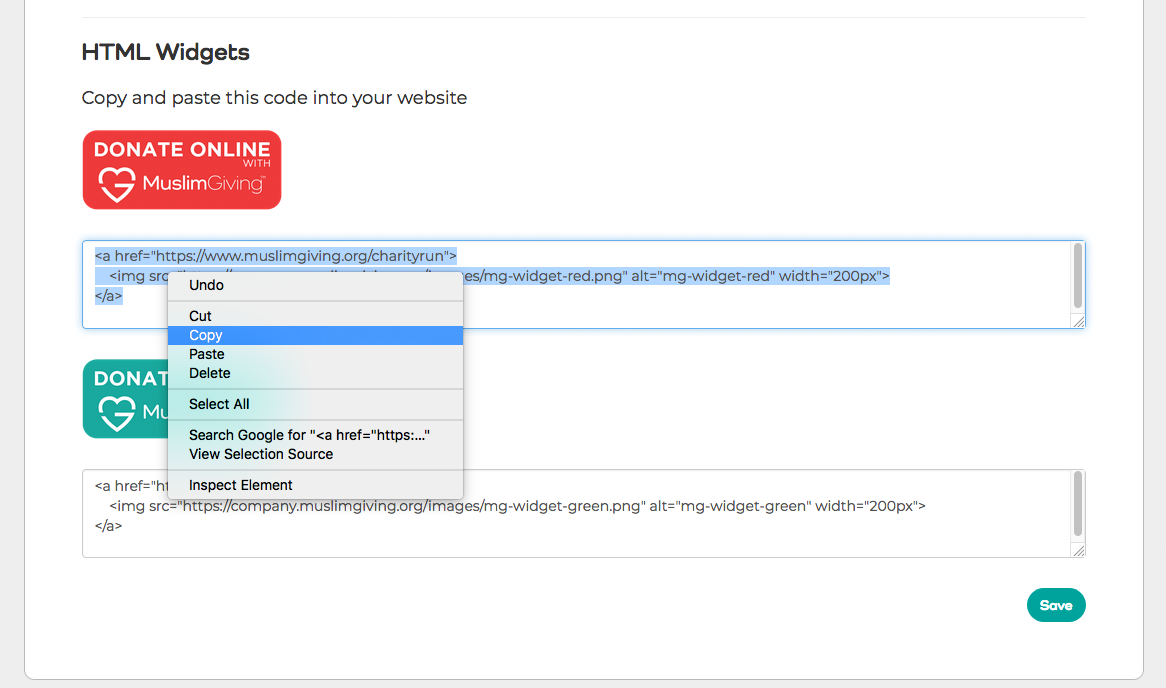Screen dimensions: 1166x688
Task: Choose Undo from the context menu
Action: [315, 285]
